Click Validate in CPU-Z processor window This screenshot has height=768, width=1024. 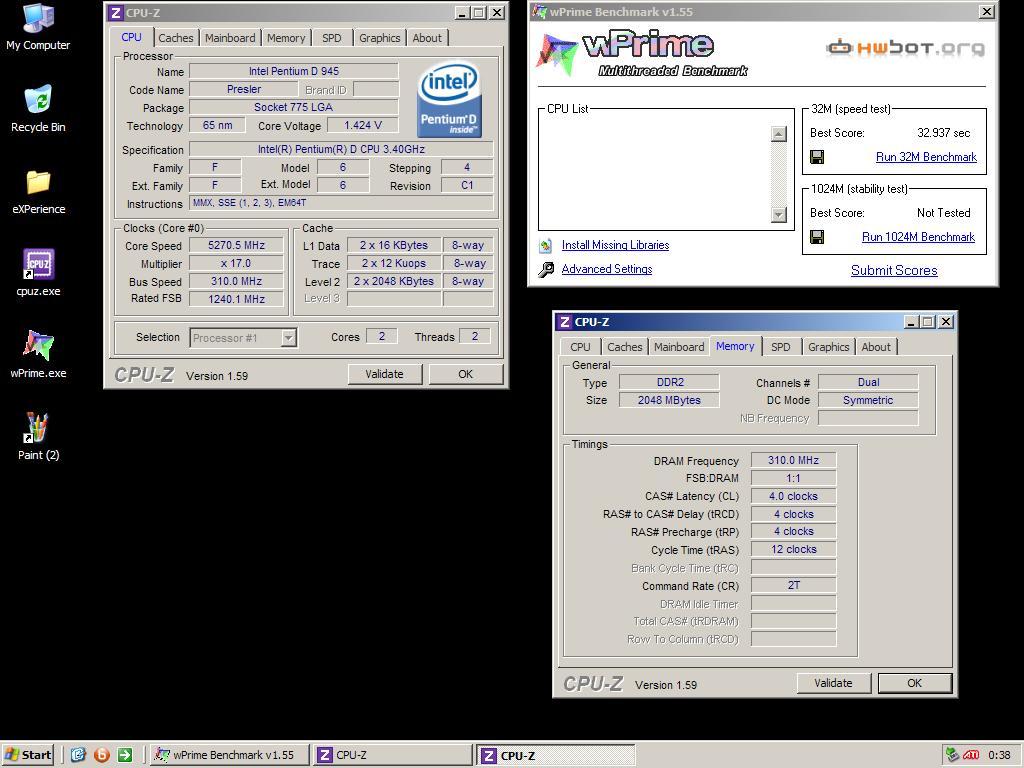click(x=384, y=374)
